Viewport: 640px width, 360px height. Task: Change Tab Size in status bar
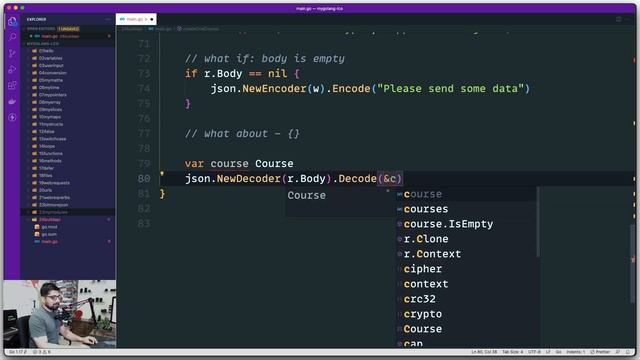[x=512, y=352]
